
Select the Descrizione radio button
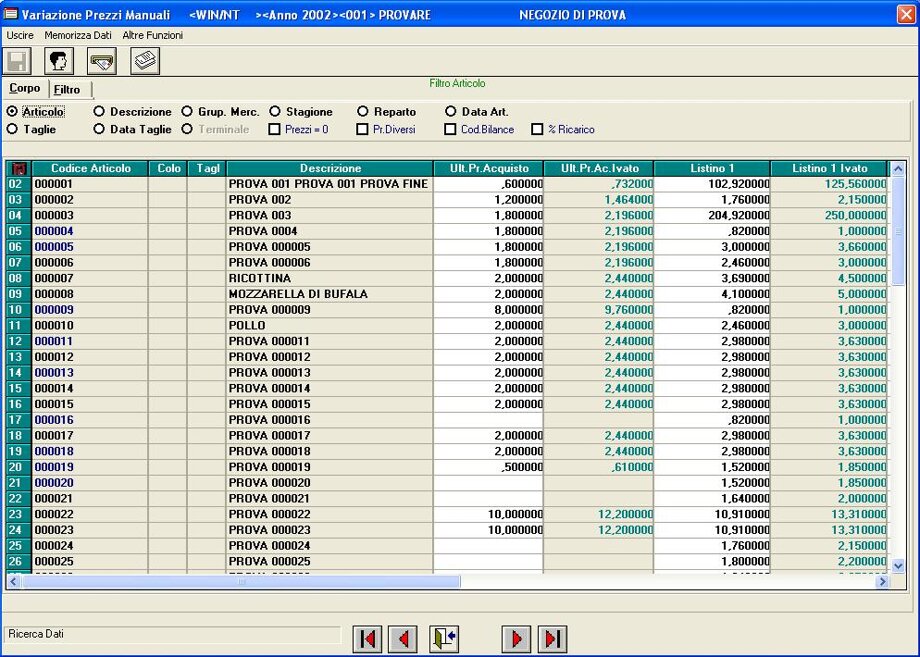(x=100, y=112)
